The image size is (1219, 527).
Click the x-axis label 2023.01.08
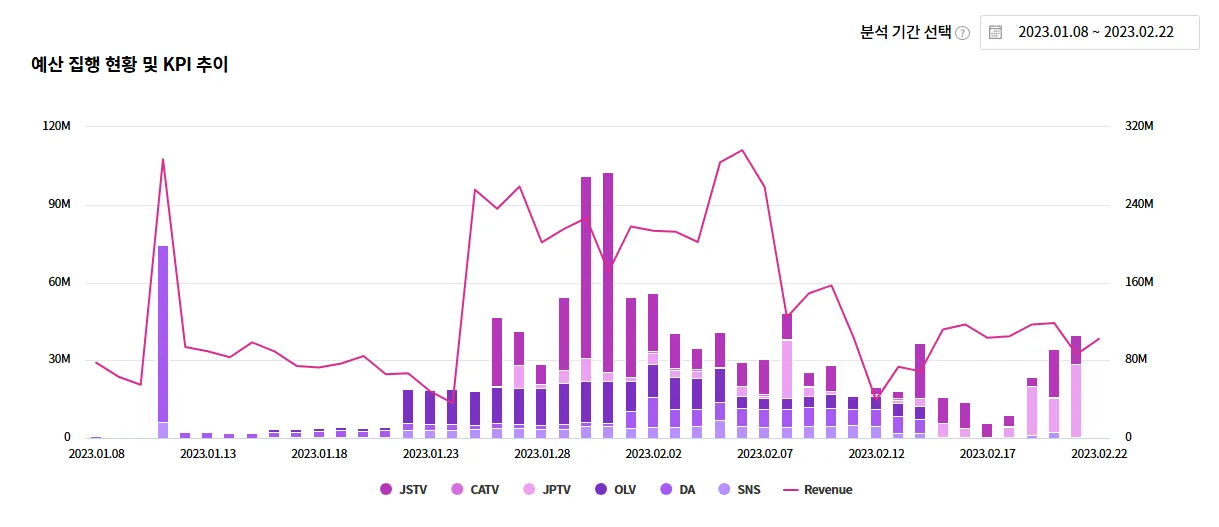(x=96, y=453)
